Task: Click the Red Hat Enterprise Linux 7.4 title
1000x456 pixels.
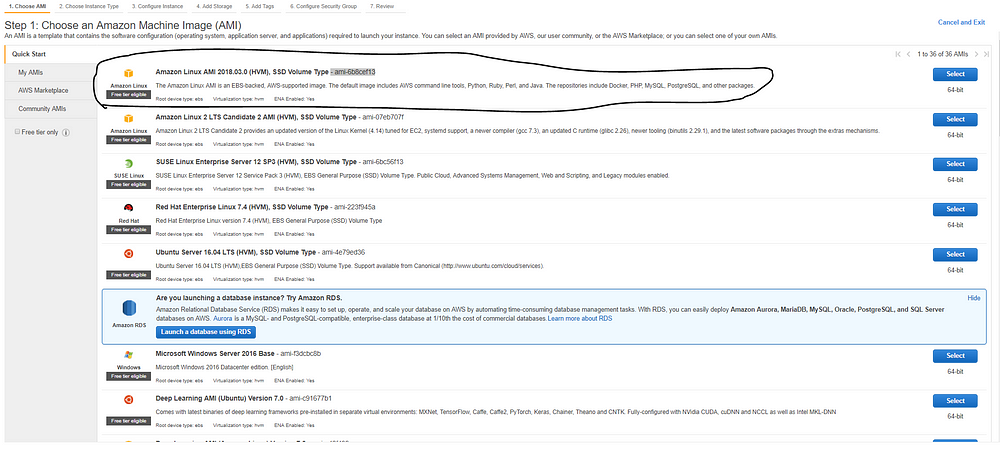Action: [x=242, y=207]
